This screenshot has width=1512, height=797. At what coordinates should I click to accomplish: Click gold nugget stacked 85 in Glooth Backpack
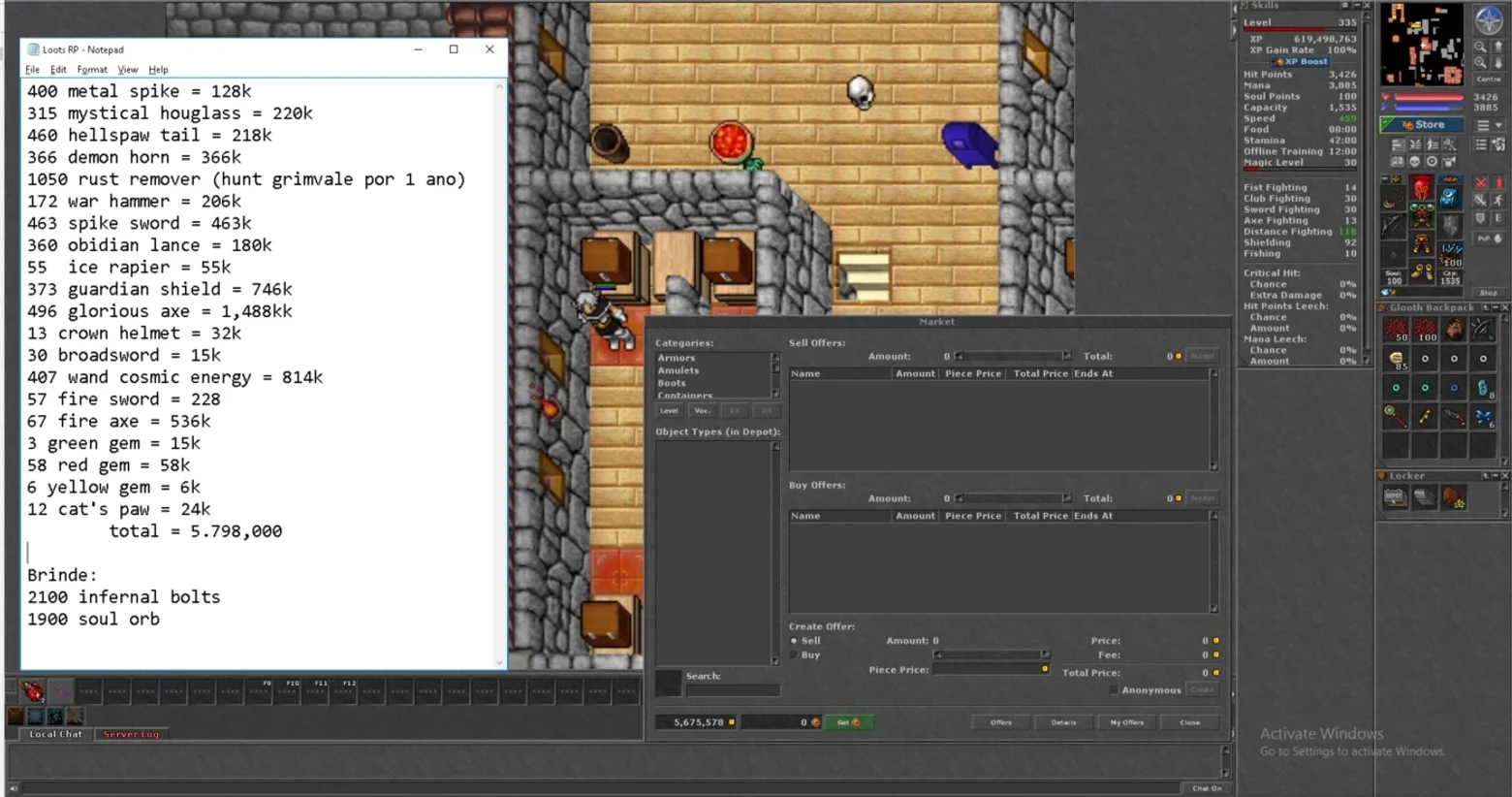tap(1396, 359)
